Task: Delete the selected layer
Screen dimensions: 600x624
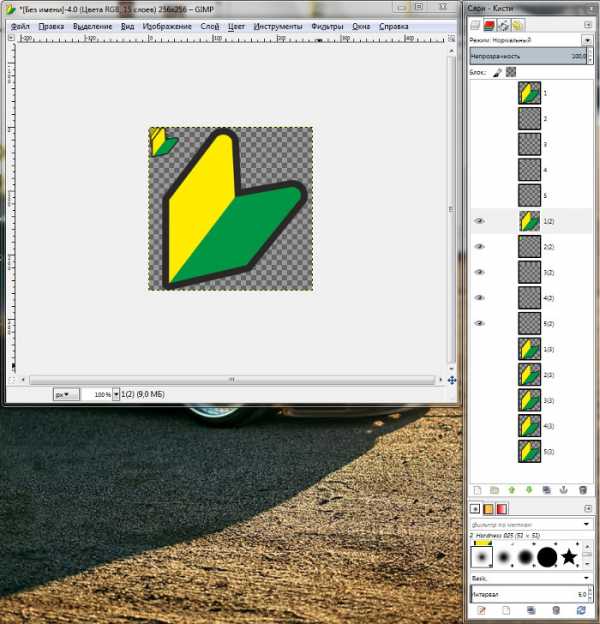Action: [582, 490]
